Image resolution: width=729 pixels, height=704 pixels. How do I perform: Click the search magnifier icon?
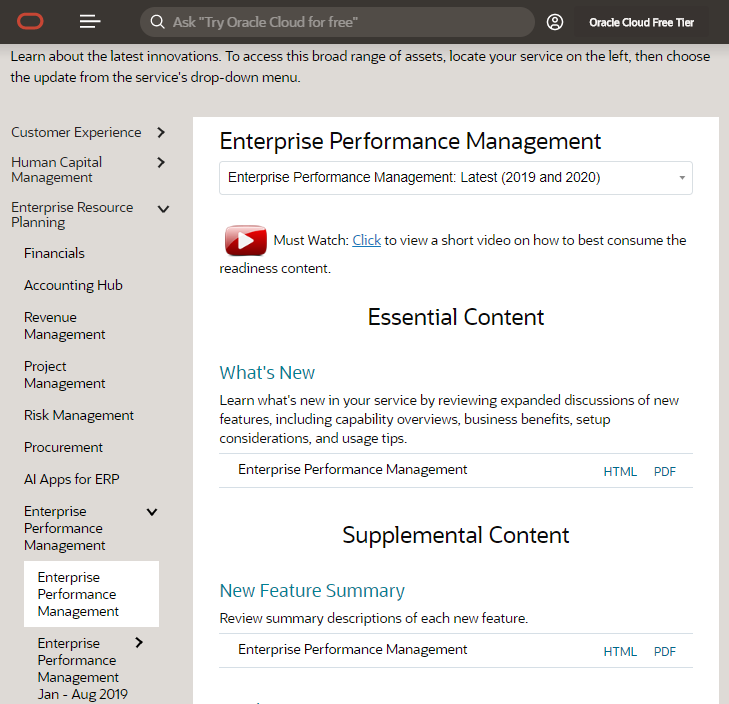pos(157,22)
